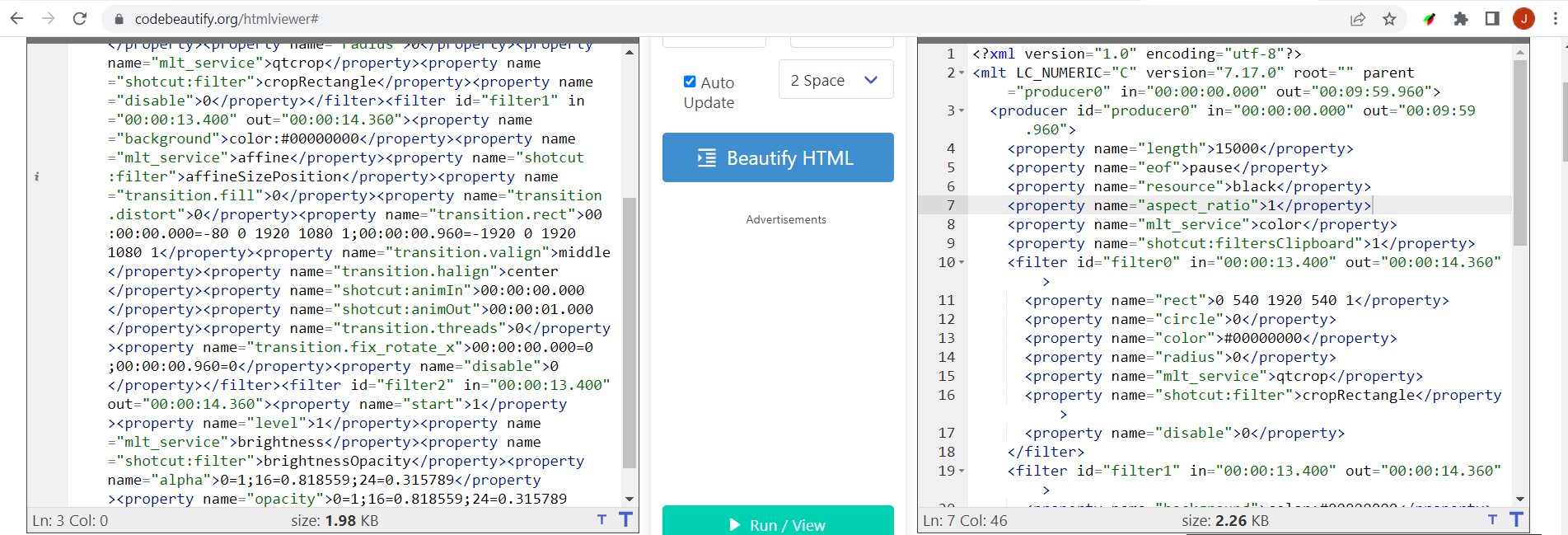Viewport: 1568px width, 535px height.
Task: Click the share page icon in address bar
Action: (1357, 19)
